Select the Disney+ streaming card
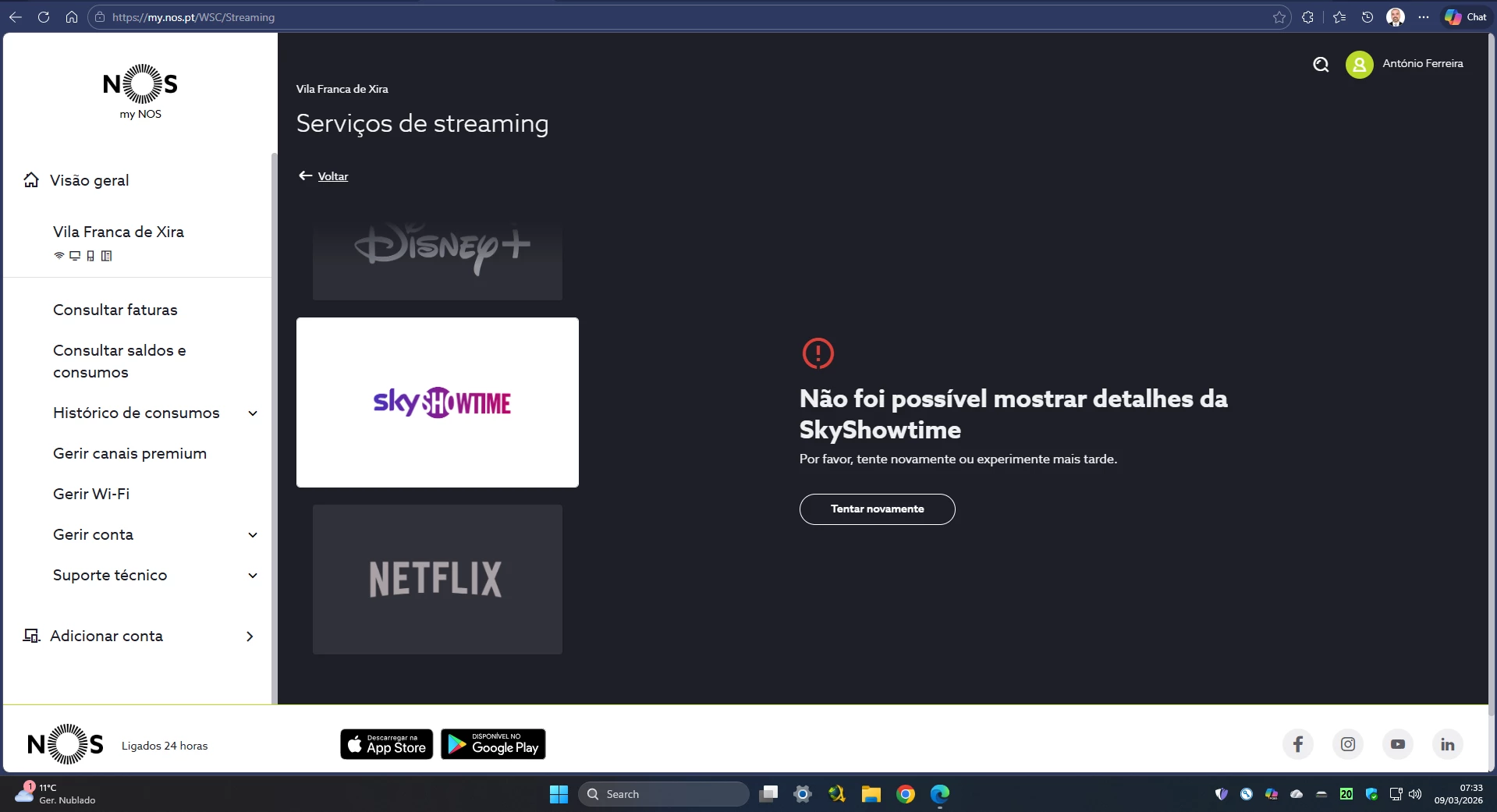The height and width of the screenshot is (812, 1497). tap(438, 261)
